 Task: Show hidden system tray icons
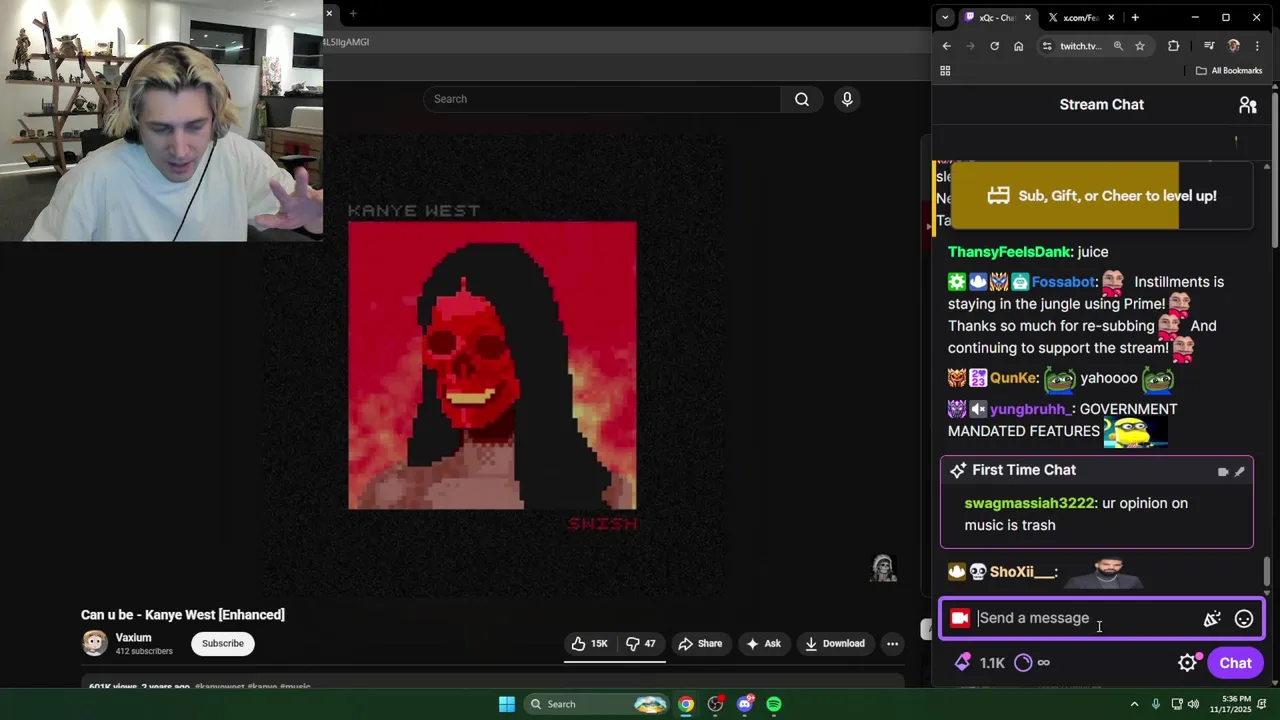click(x=1134, y=704)
